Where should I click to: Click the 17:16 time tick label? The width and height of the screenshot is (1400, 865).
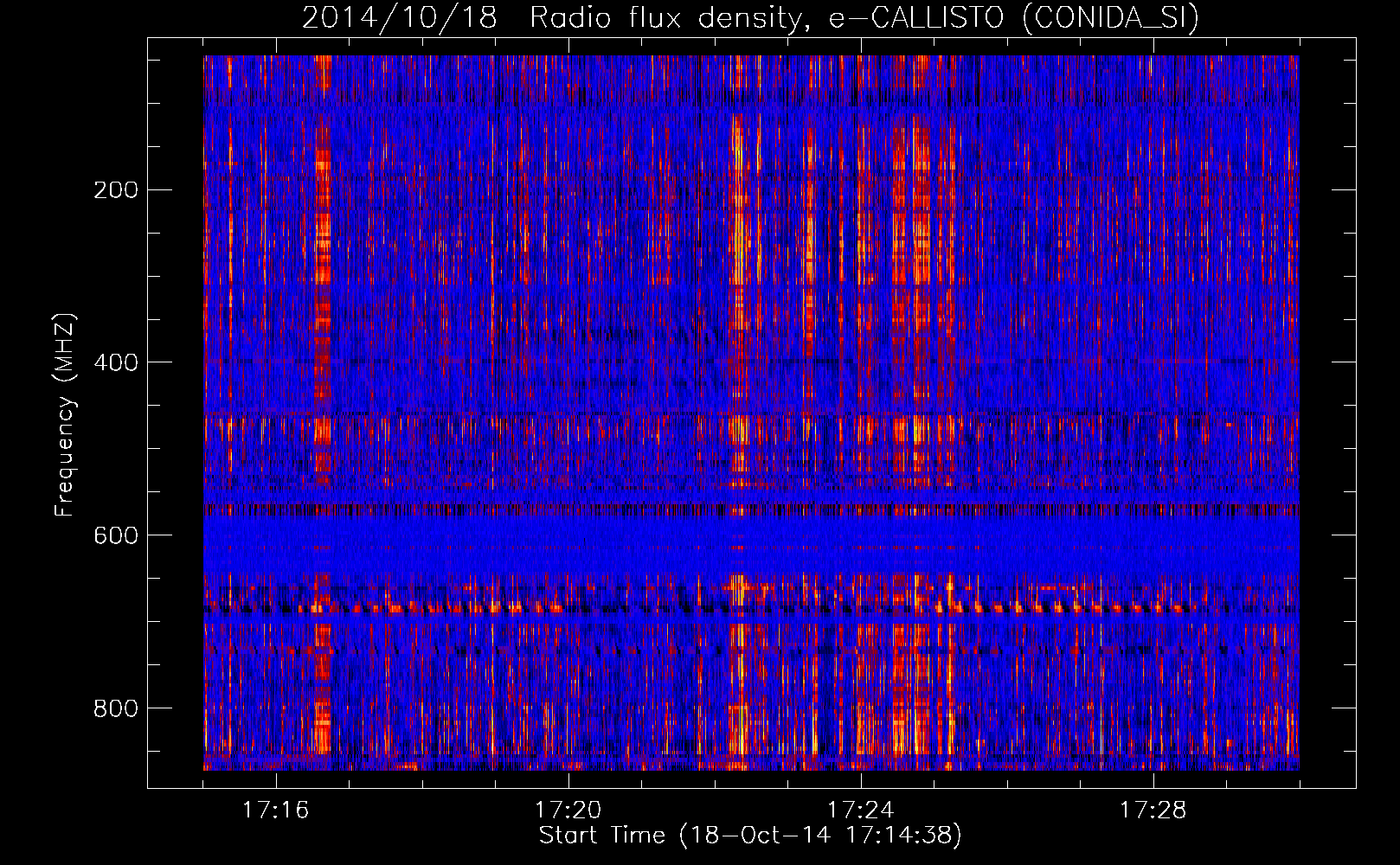pos(275,811)
